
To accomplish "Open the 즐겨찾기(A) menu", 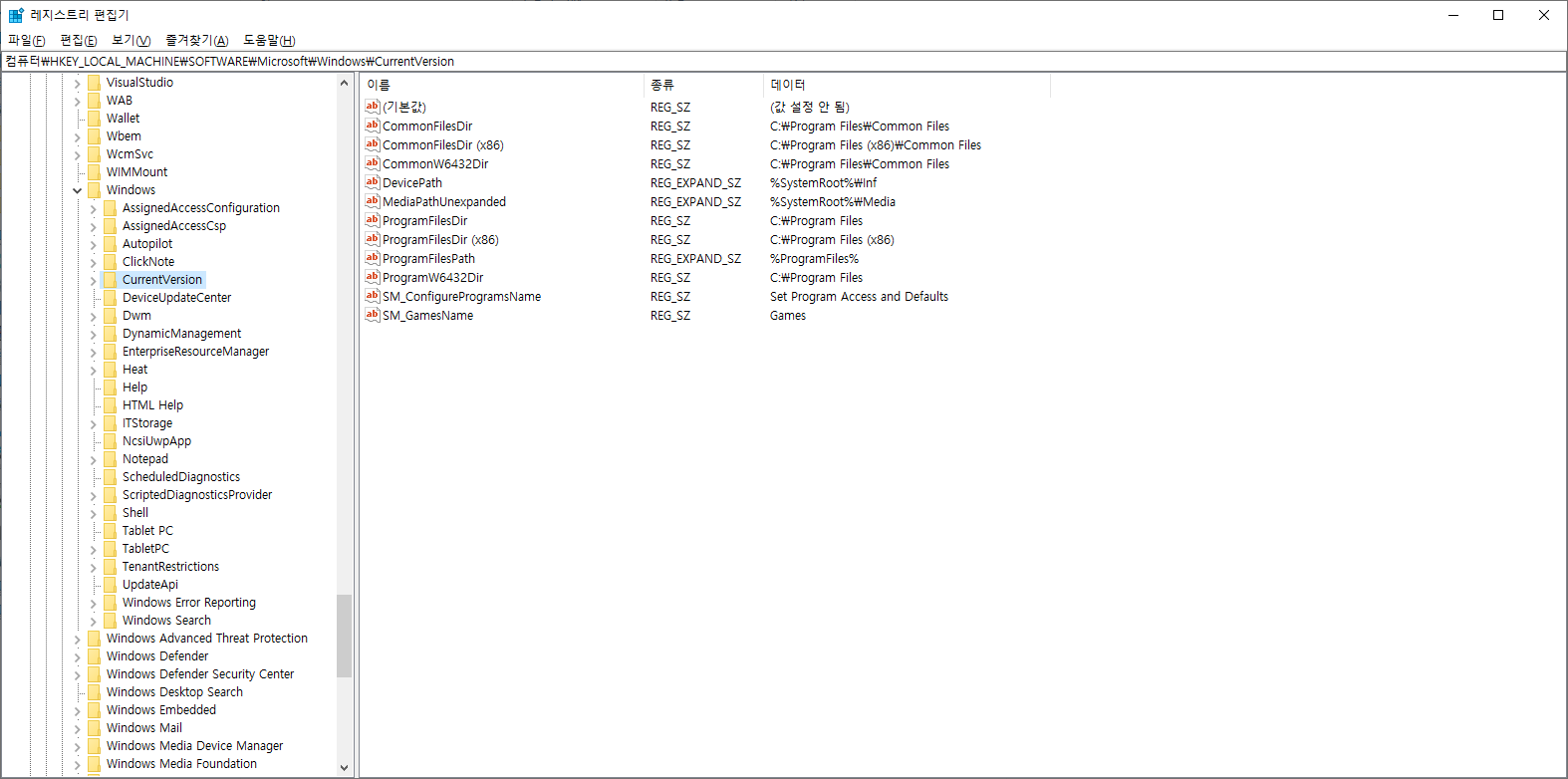I will tap(197, 40).
